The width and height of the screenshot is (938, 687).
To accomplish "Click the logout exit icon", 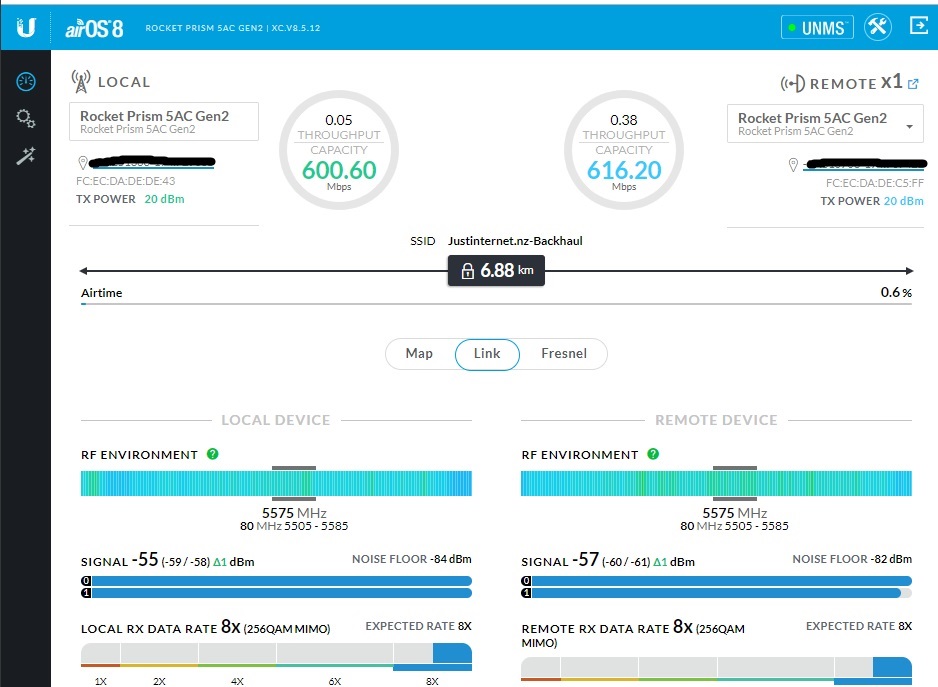I will click(x=918, y=26).
